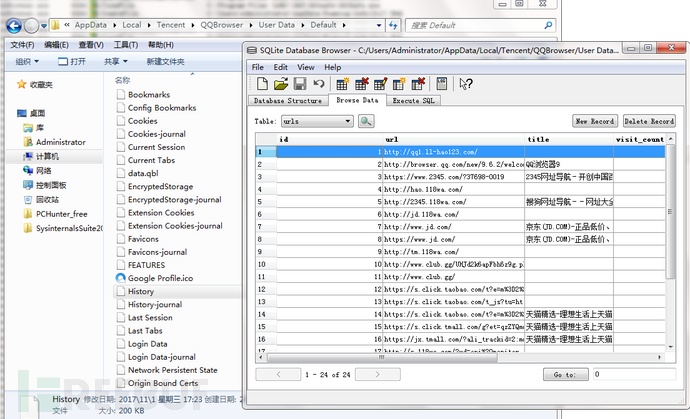
Task: Switch to the Database Structure tab
Action: point(288,101)
